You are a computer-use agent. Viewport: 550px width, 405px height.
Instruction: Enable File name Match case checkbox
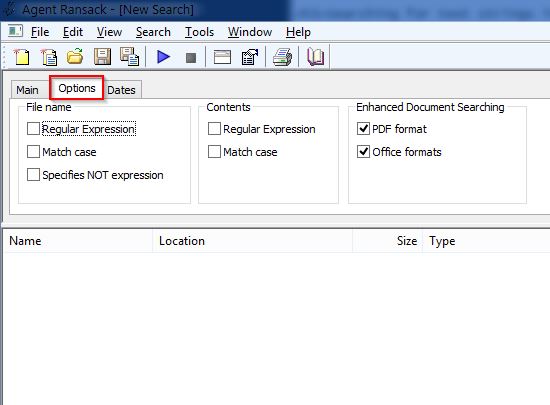point(33,152)
